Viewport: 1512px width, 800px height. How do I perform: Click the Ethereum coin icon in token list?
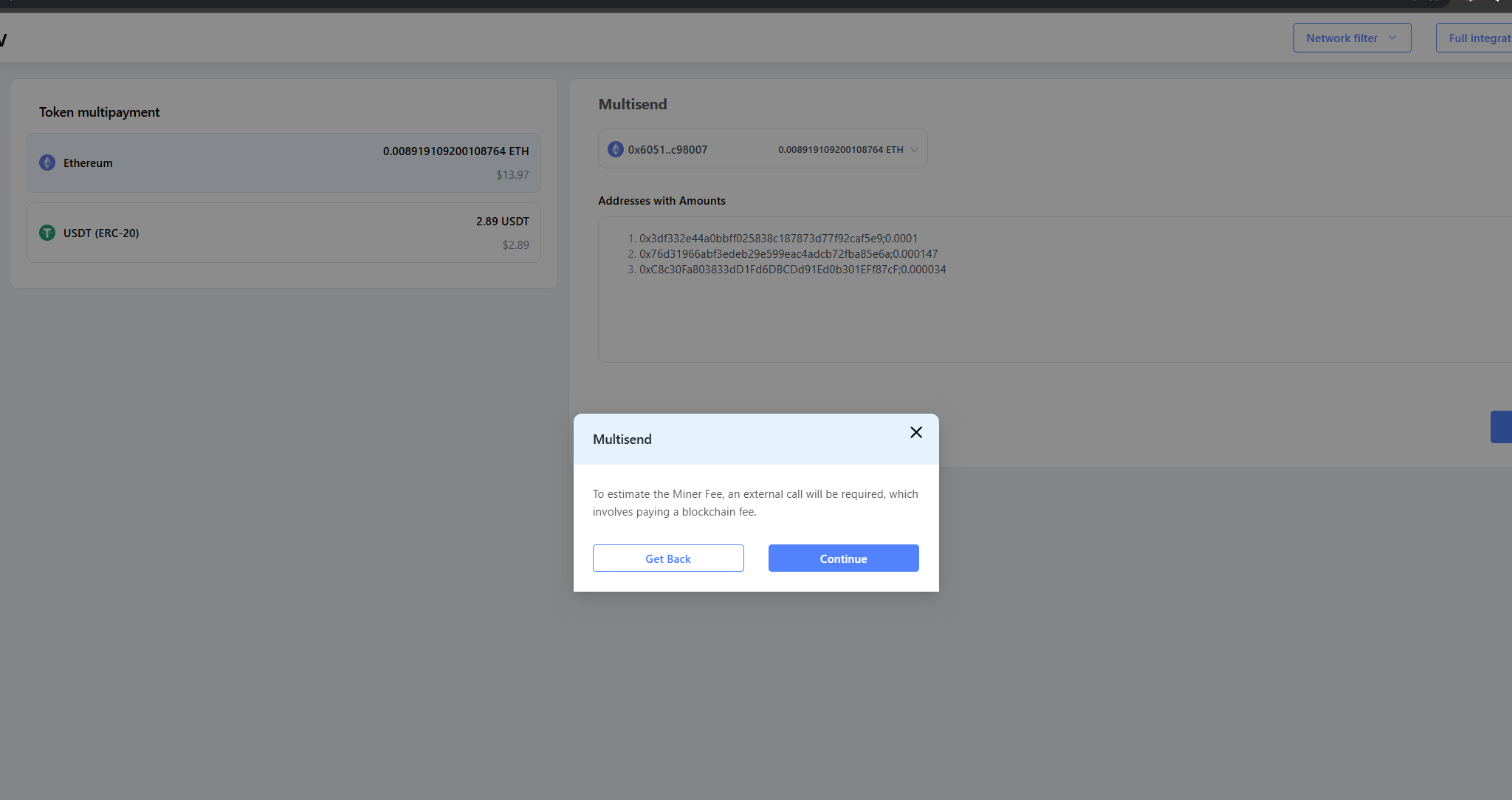47,163
